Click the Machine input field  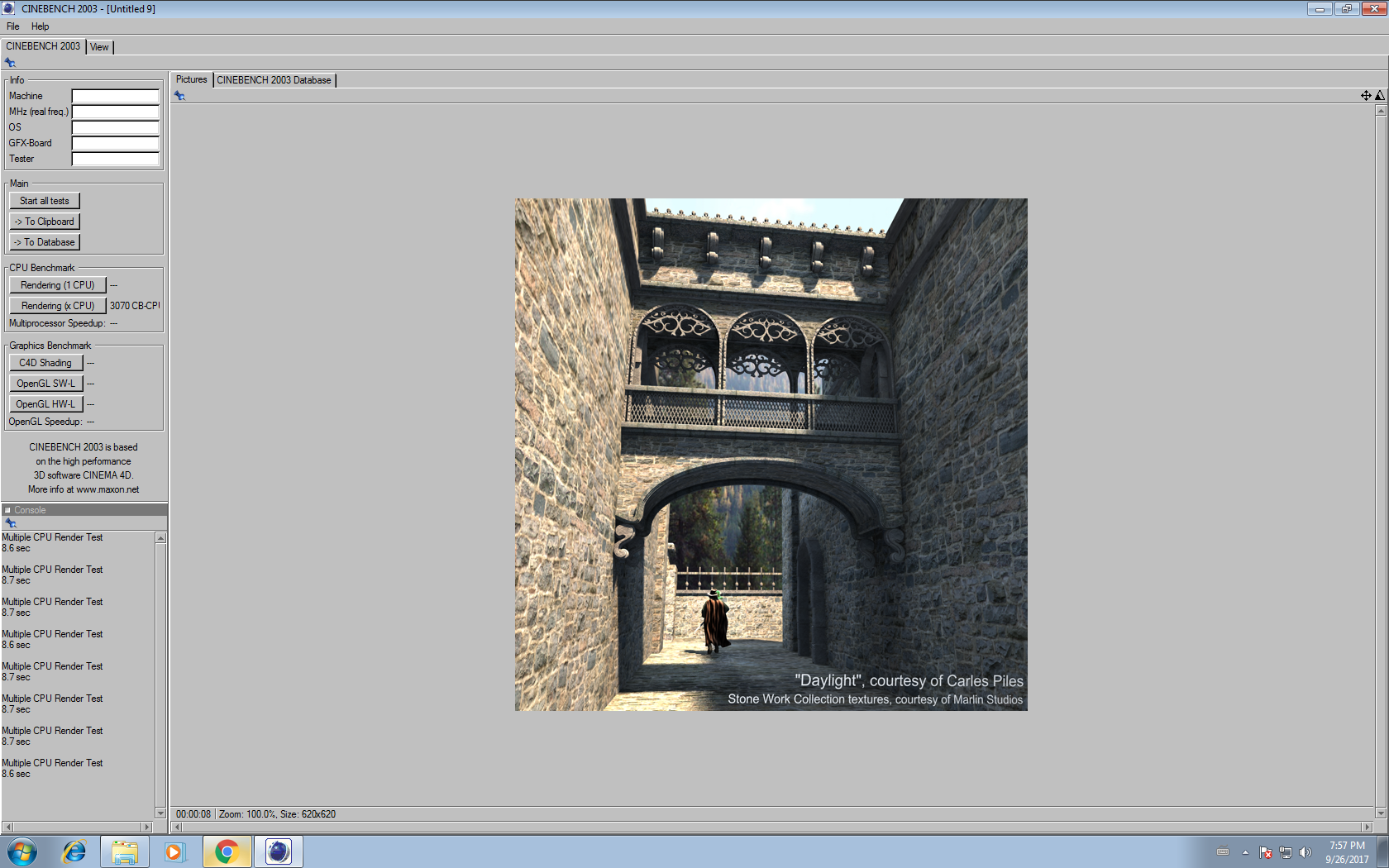[116, 96]
